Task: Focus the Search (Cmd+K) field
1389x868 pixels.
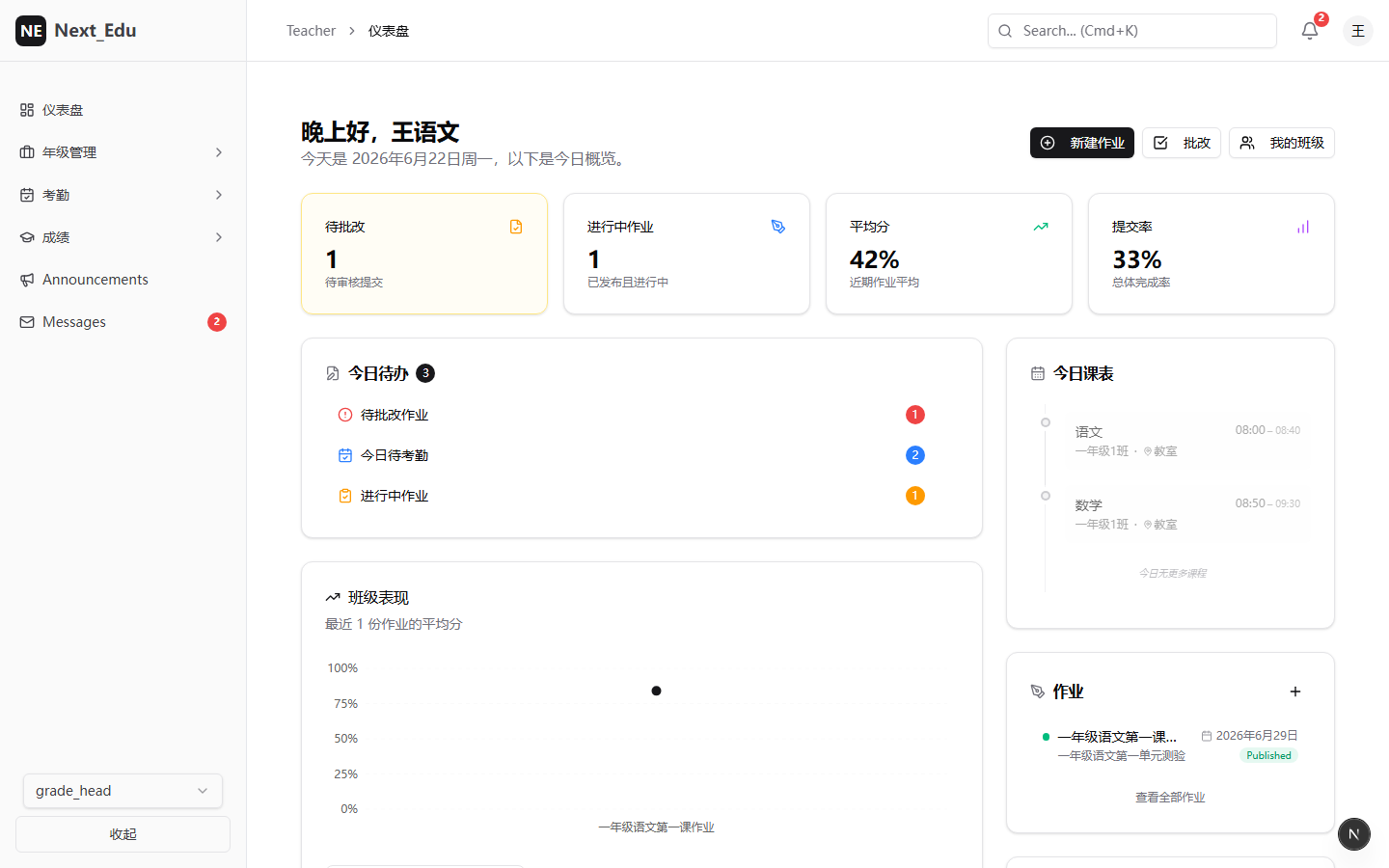Action: coord(1132,31)
